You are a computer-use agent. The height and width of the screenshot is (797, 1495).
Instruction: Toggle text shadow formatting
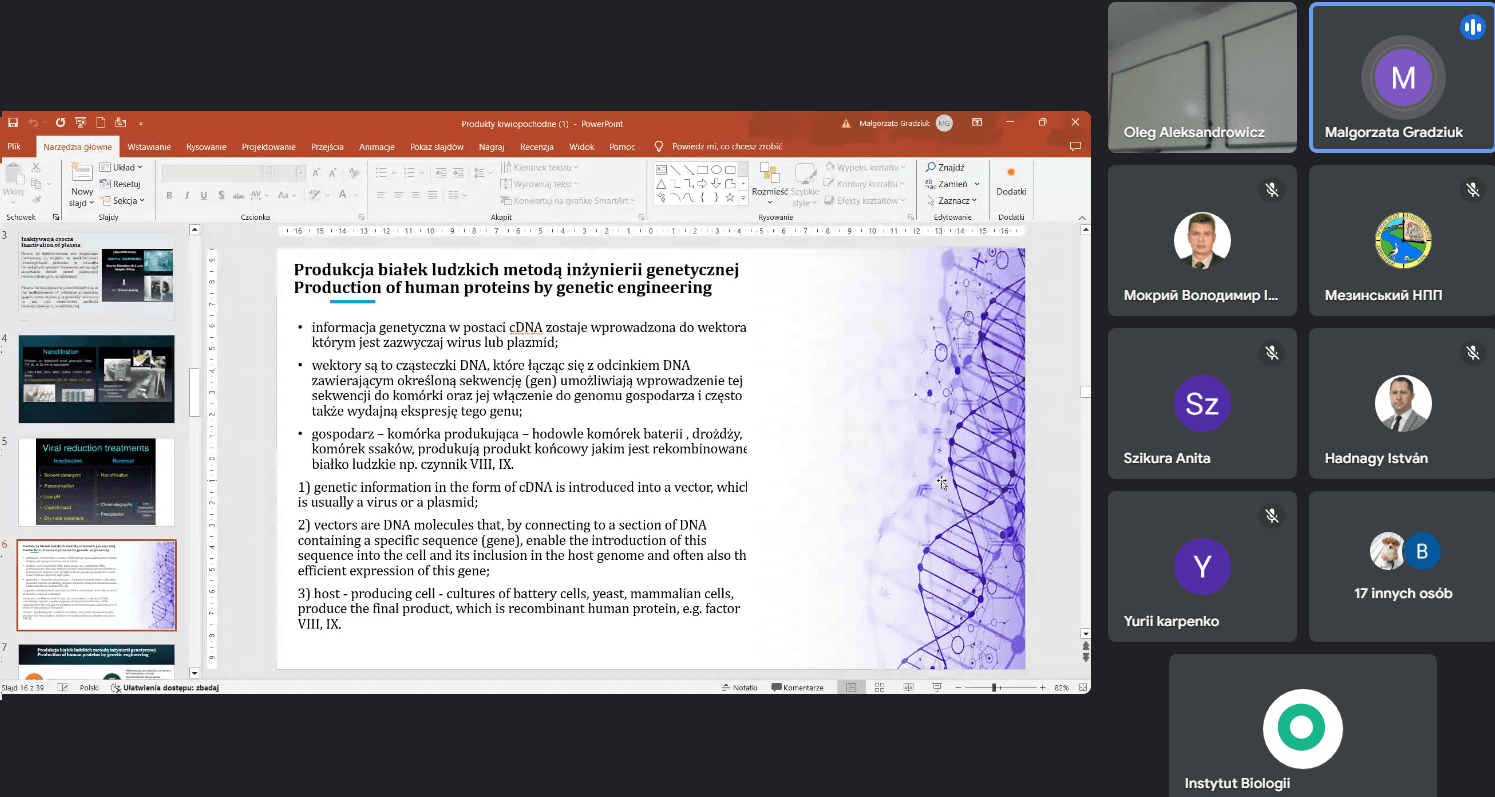pos(221,196)
